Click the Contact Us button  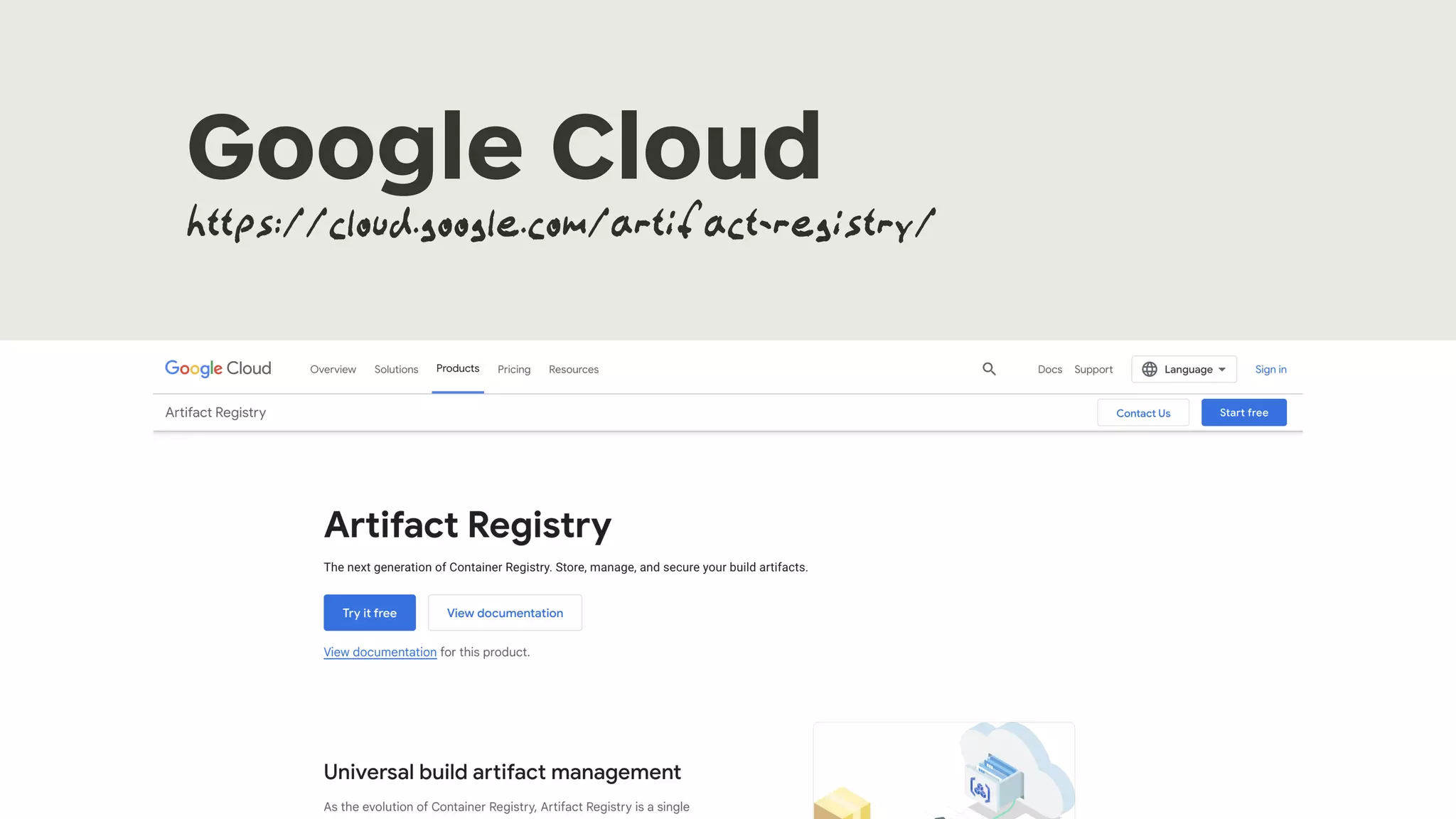[x=1143, y=412]
